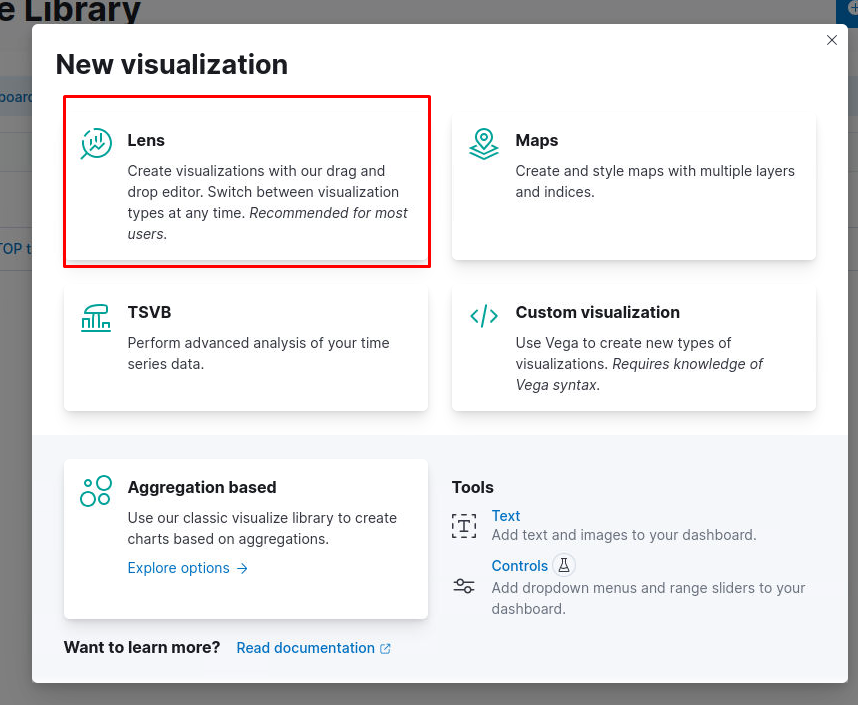Viewport: 858px width, 705px height.
Task: Click the TSVB chart icon
Action: 96,318
